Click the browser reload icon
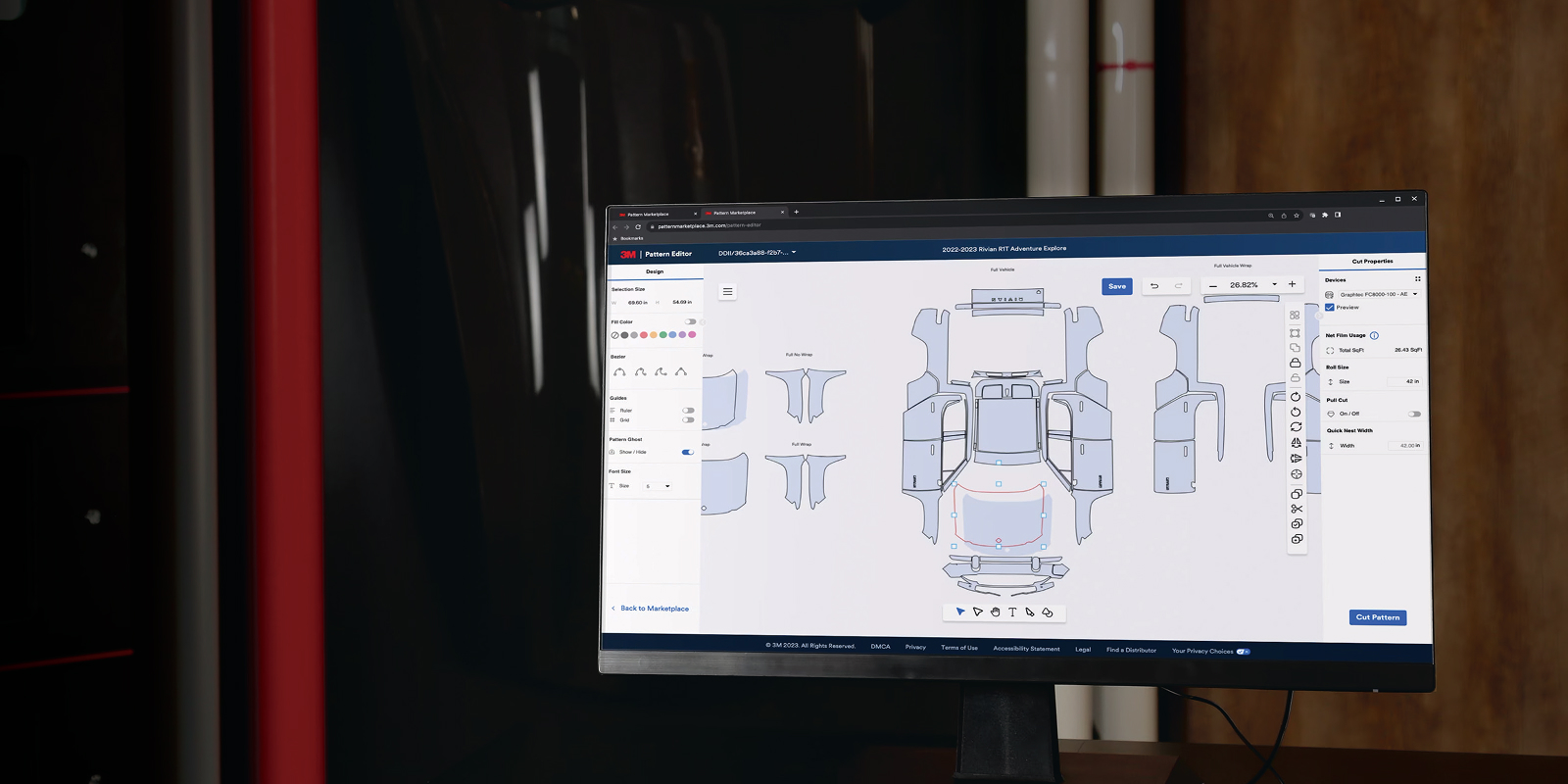 (638, 226)
